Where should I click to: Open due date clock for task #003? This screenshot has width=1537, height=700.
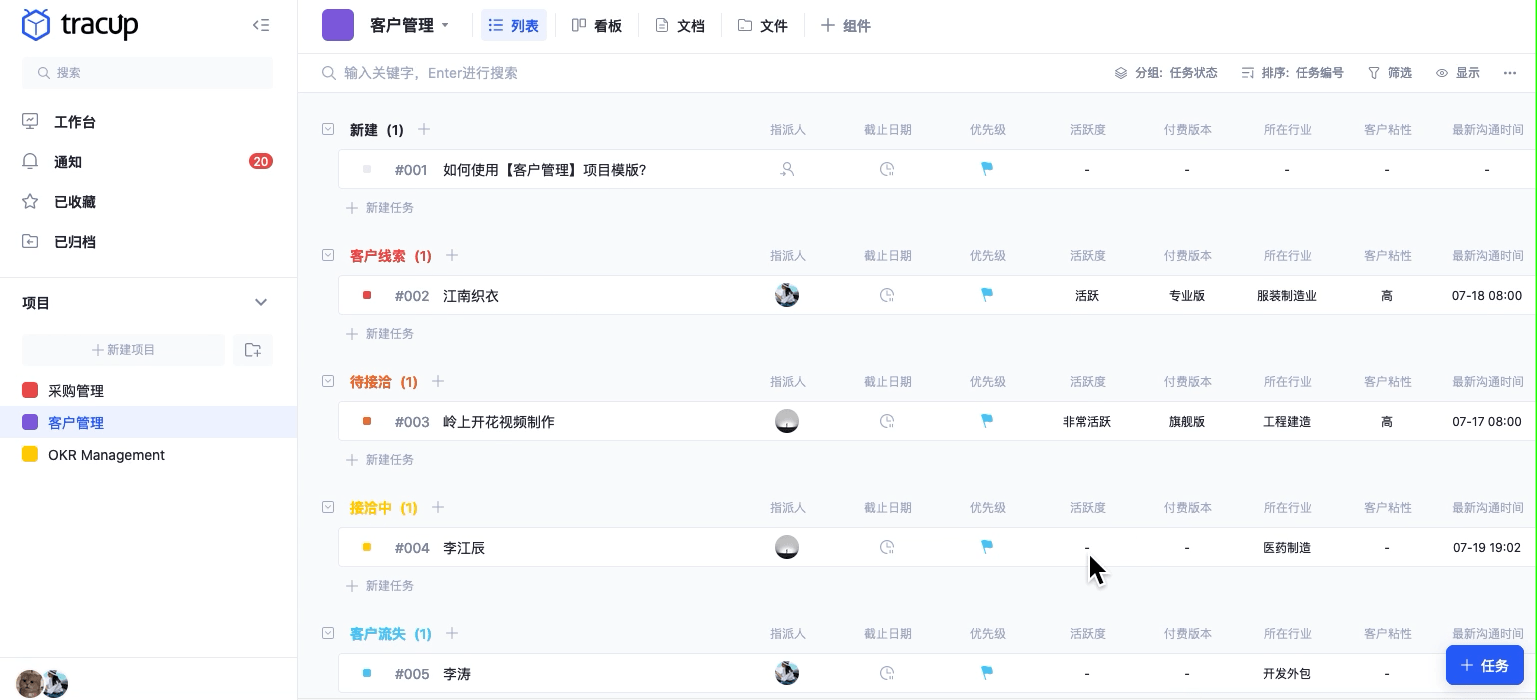(x=887, y=422)
